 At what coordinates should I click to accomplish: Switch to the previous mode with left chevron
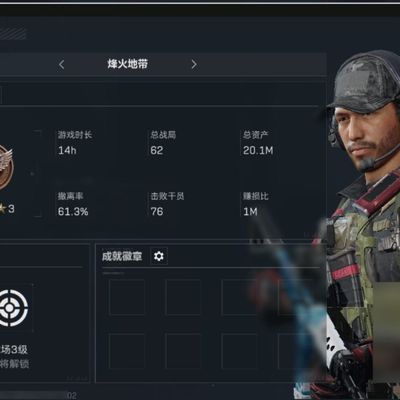tap(62, 64)
